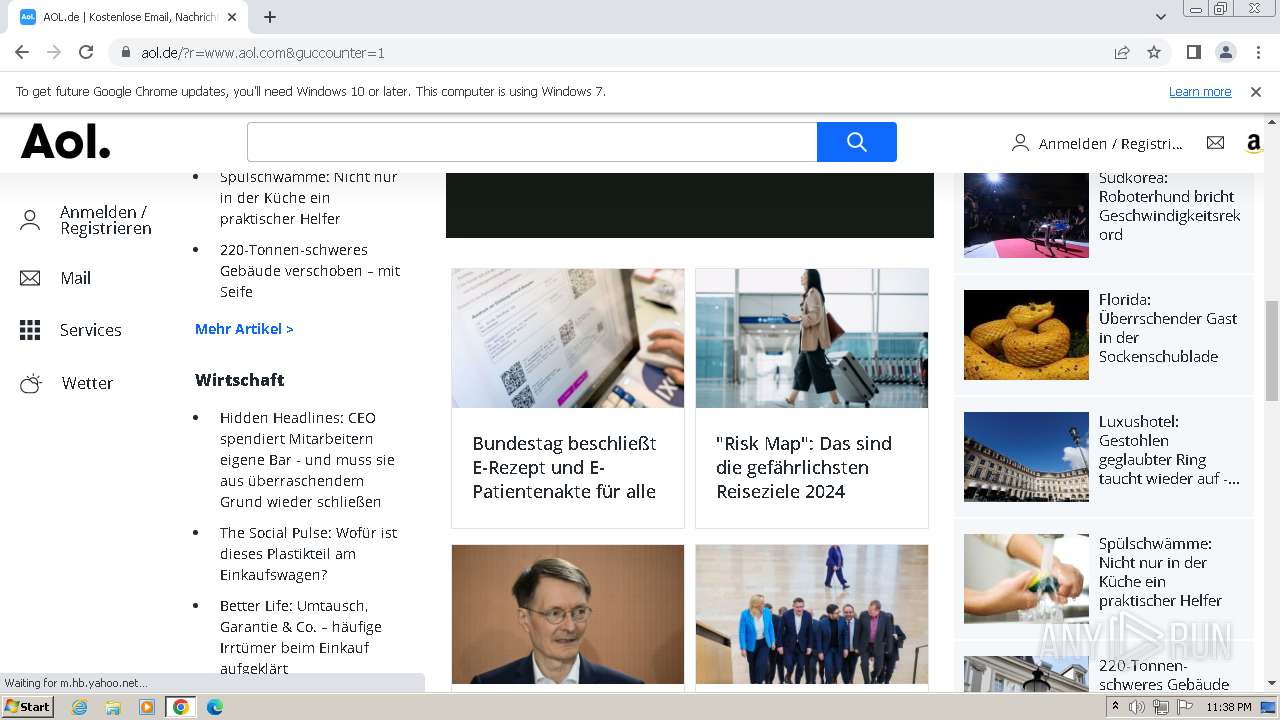The width and height of the screenshot is (1280, 720).
Task: Click the volume speaker tray icon
Action: pyautogui.click(x=1138, y=707)
